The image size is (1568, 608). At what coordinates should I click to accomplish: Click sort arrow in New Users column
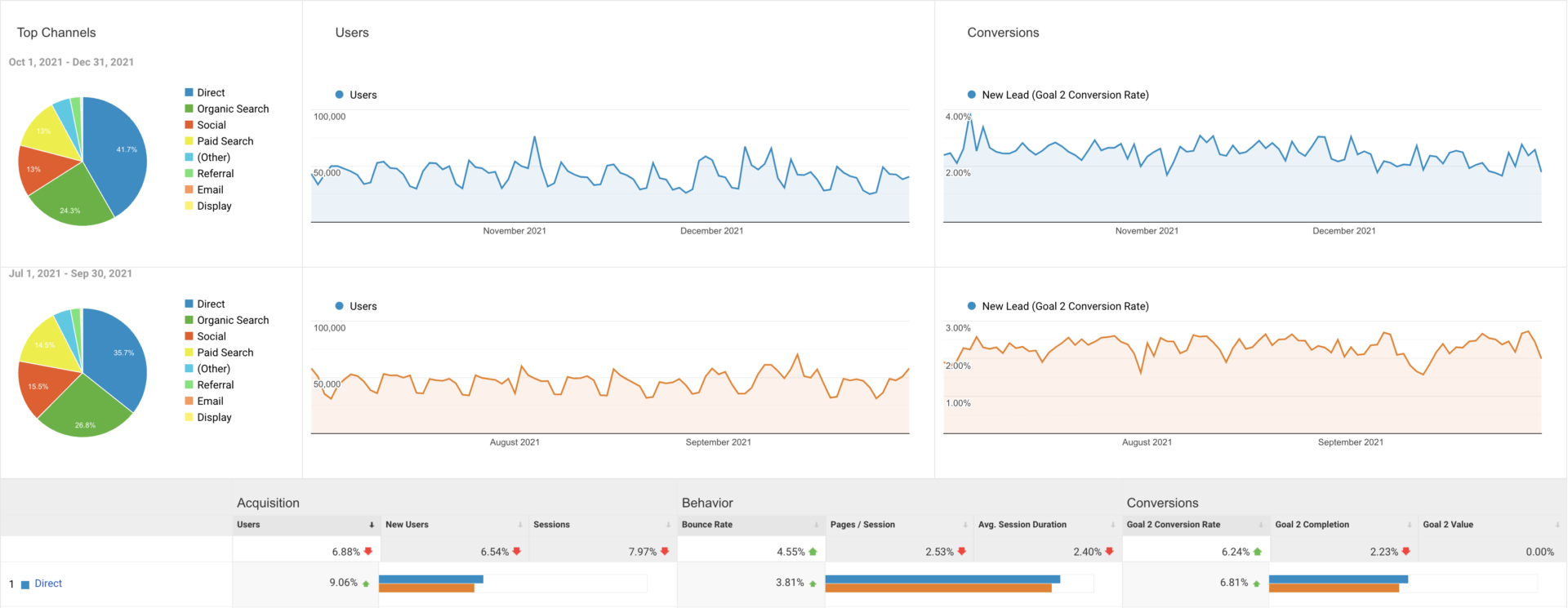(x=520, y=525)
